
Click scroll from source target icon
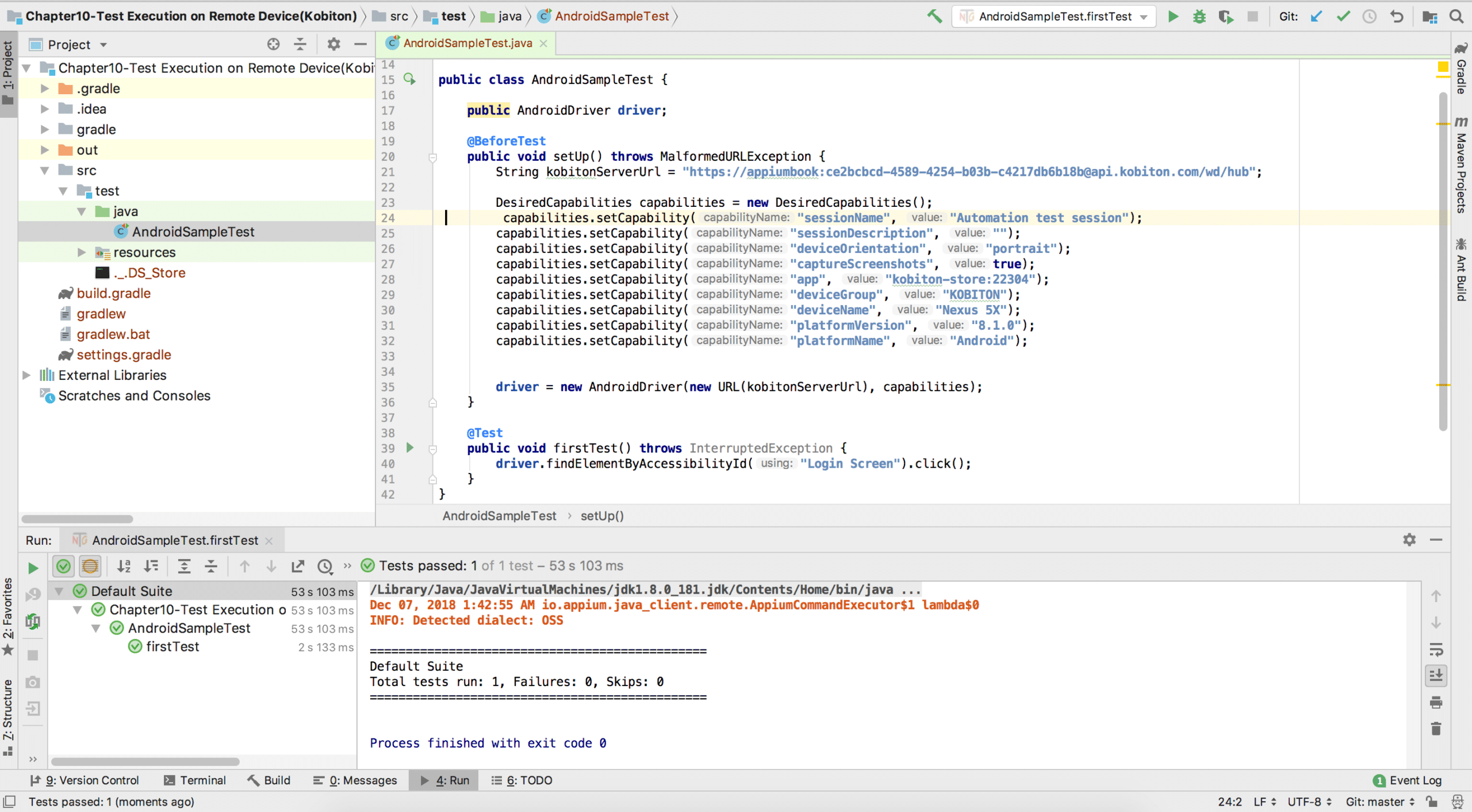pos(273,44)
